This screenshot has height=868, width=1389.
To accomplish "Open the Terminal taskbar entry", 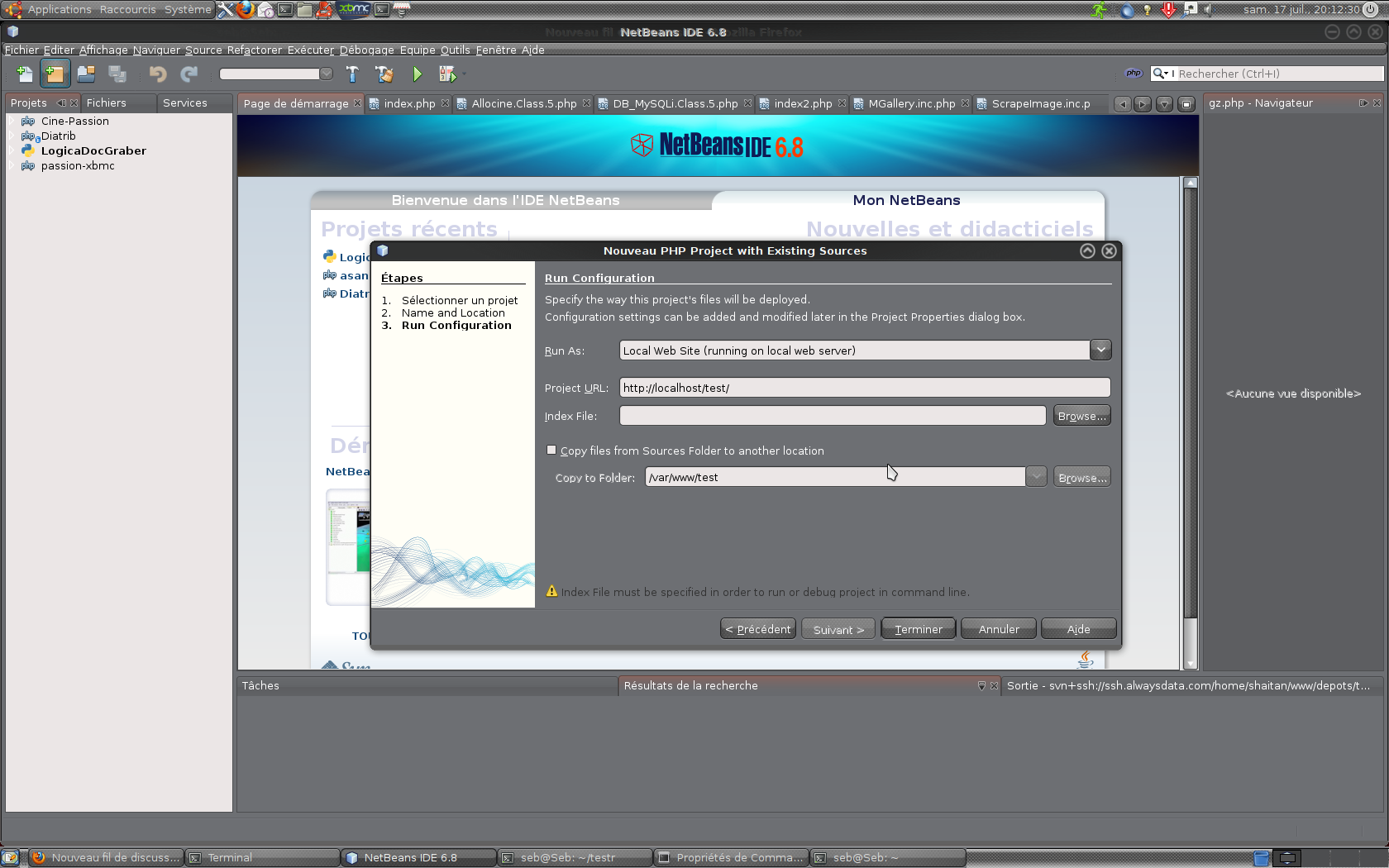I will click(x=261, y=857).
